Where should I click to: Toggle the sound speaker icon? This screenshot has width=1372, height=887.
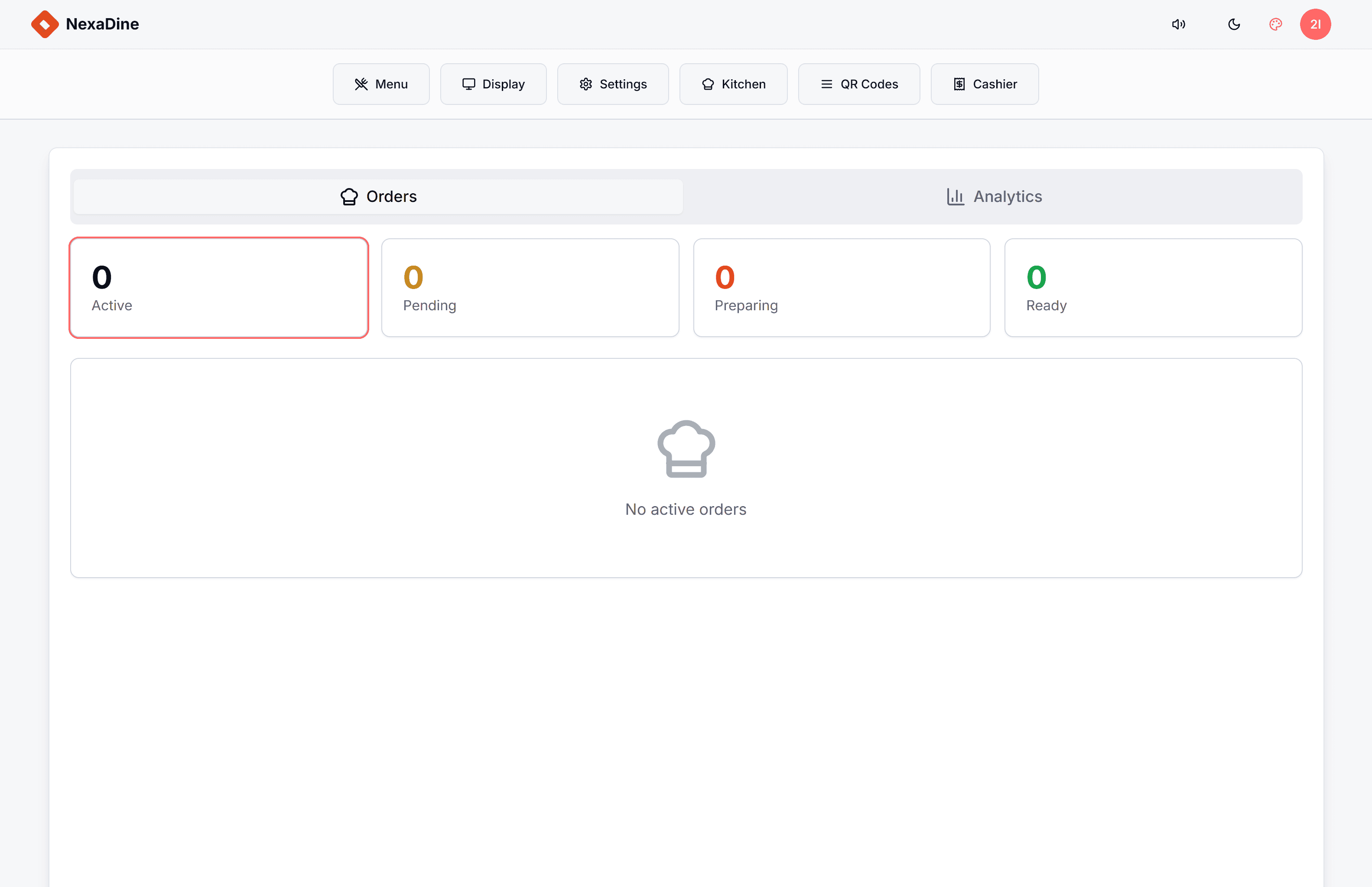pyautogui.click(x=1178, y=24)
